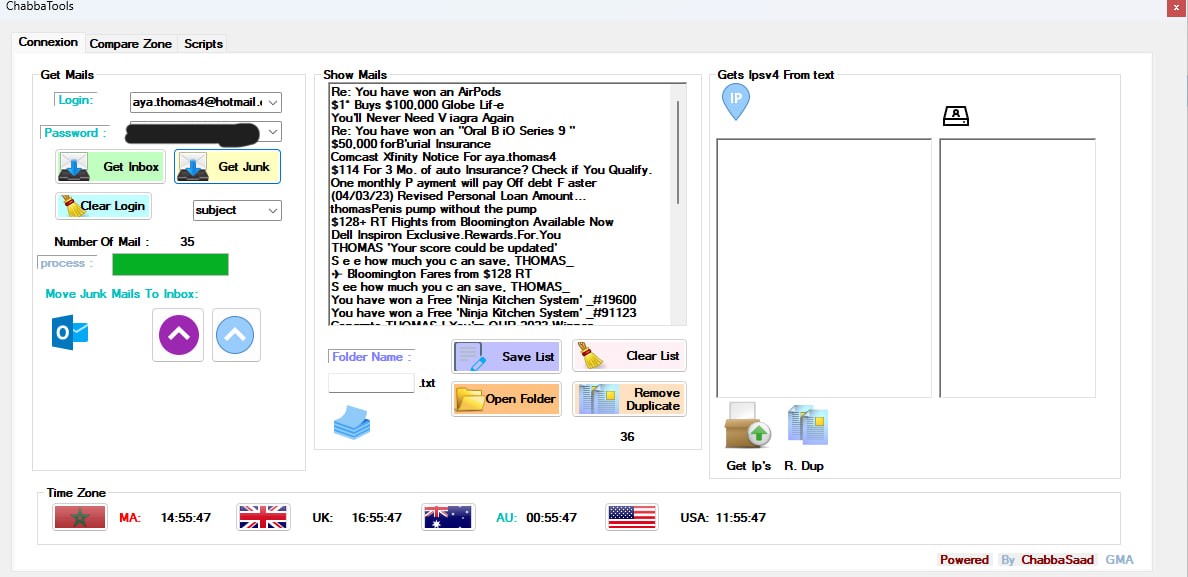This screenshot has height=577, width=1188.
Task: Click the blue up-arrow circle icon
Action: pyautogui.click(x=236, y=335)
